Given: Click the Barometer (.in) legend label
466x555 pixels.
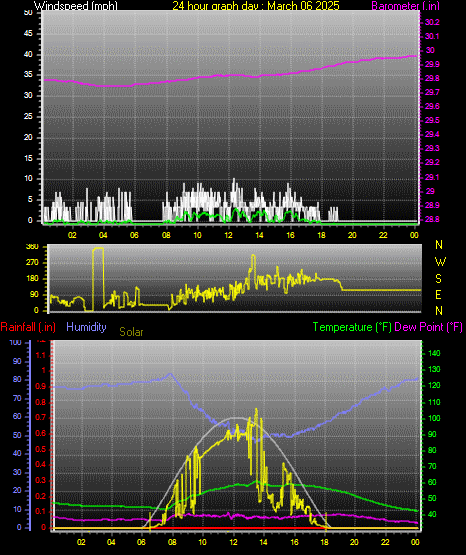Looking at the screenshot, I should tap(406, 6).
